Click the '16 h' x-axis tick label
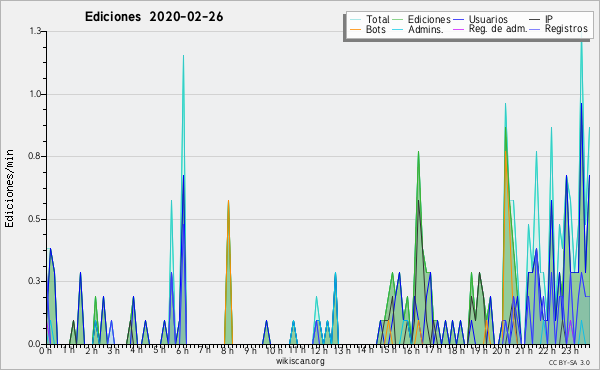 [x=411, y=351]
